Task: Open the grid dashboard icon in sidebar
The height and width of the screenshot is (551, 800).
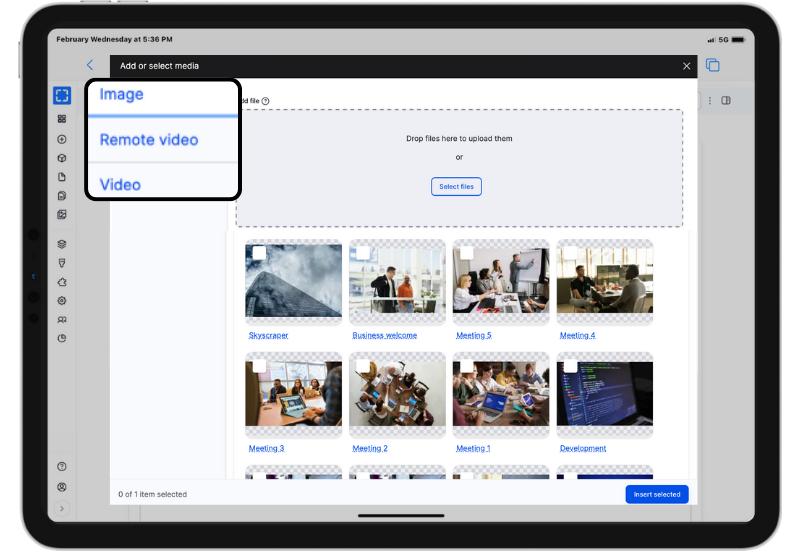Action: (62, 119)
